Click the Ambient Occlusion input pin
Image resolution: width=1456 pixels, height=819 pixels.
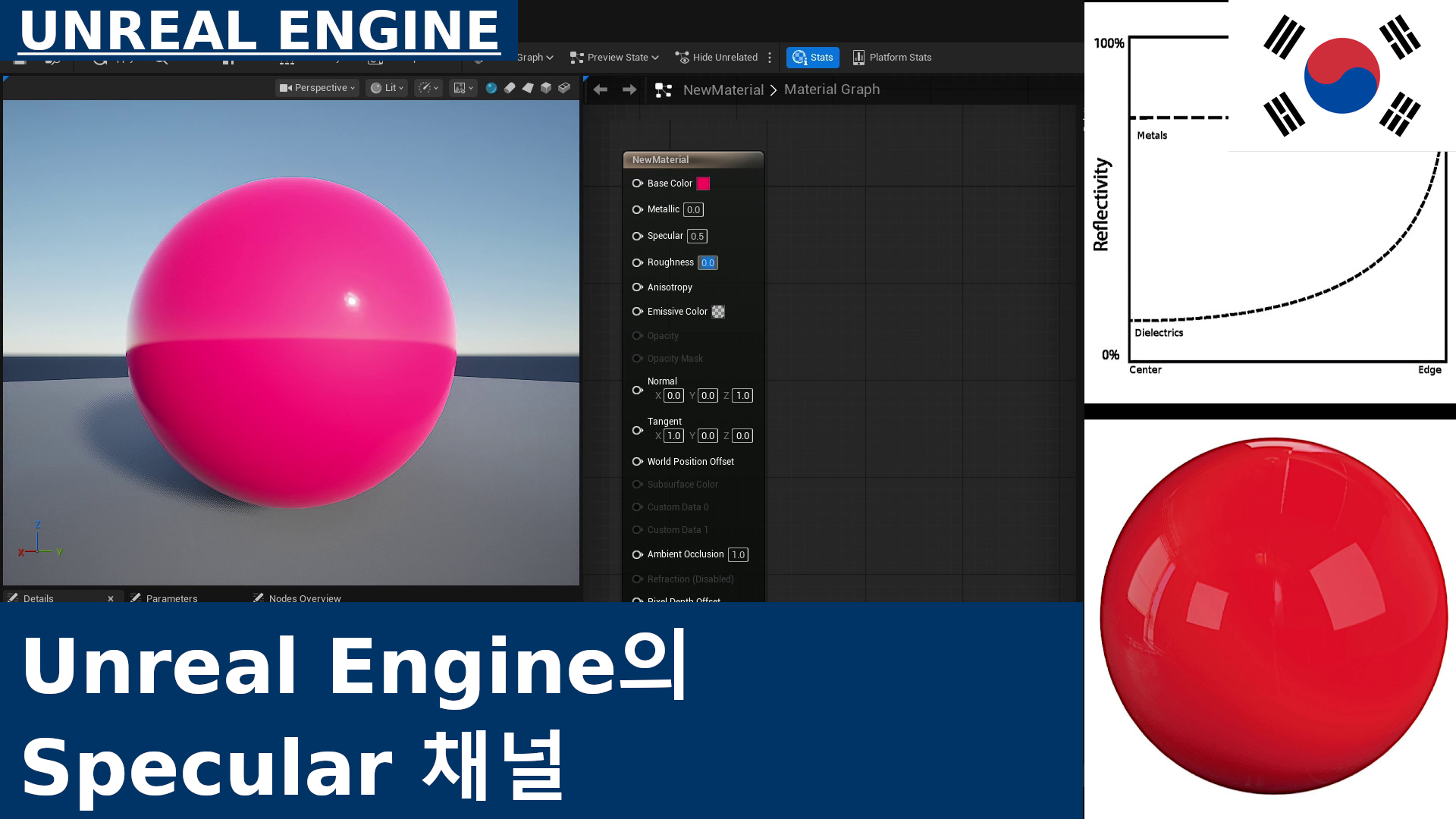(x=638, y=555)
